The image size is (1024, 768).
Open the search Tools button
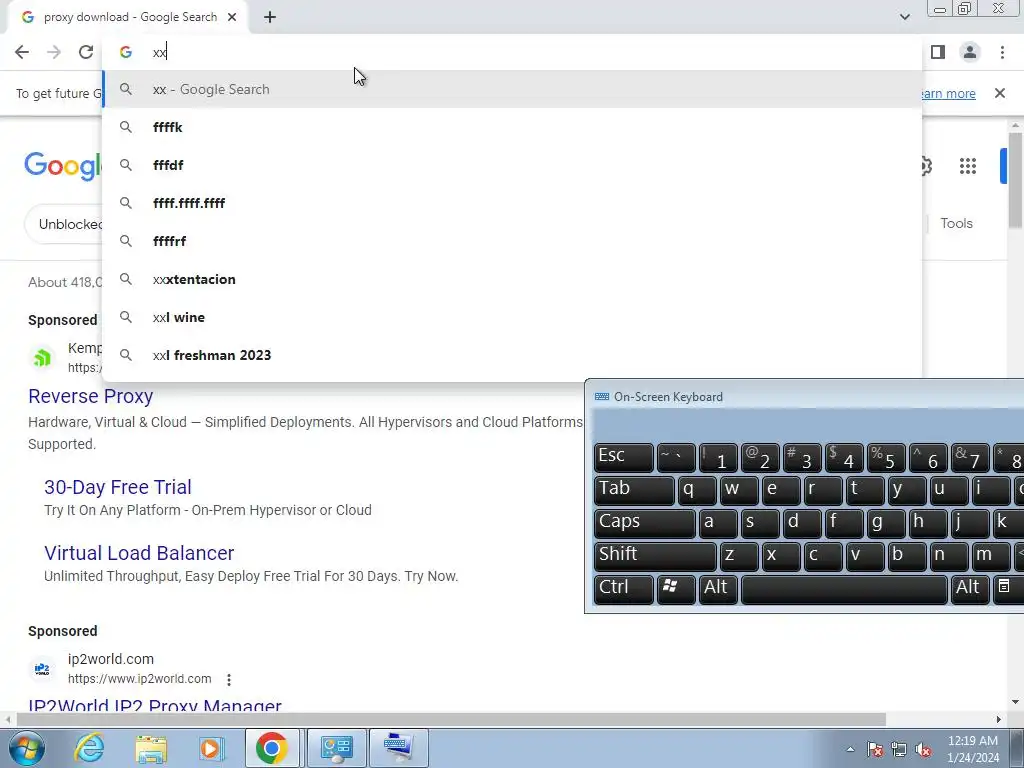pos(956,223)
